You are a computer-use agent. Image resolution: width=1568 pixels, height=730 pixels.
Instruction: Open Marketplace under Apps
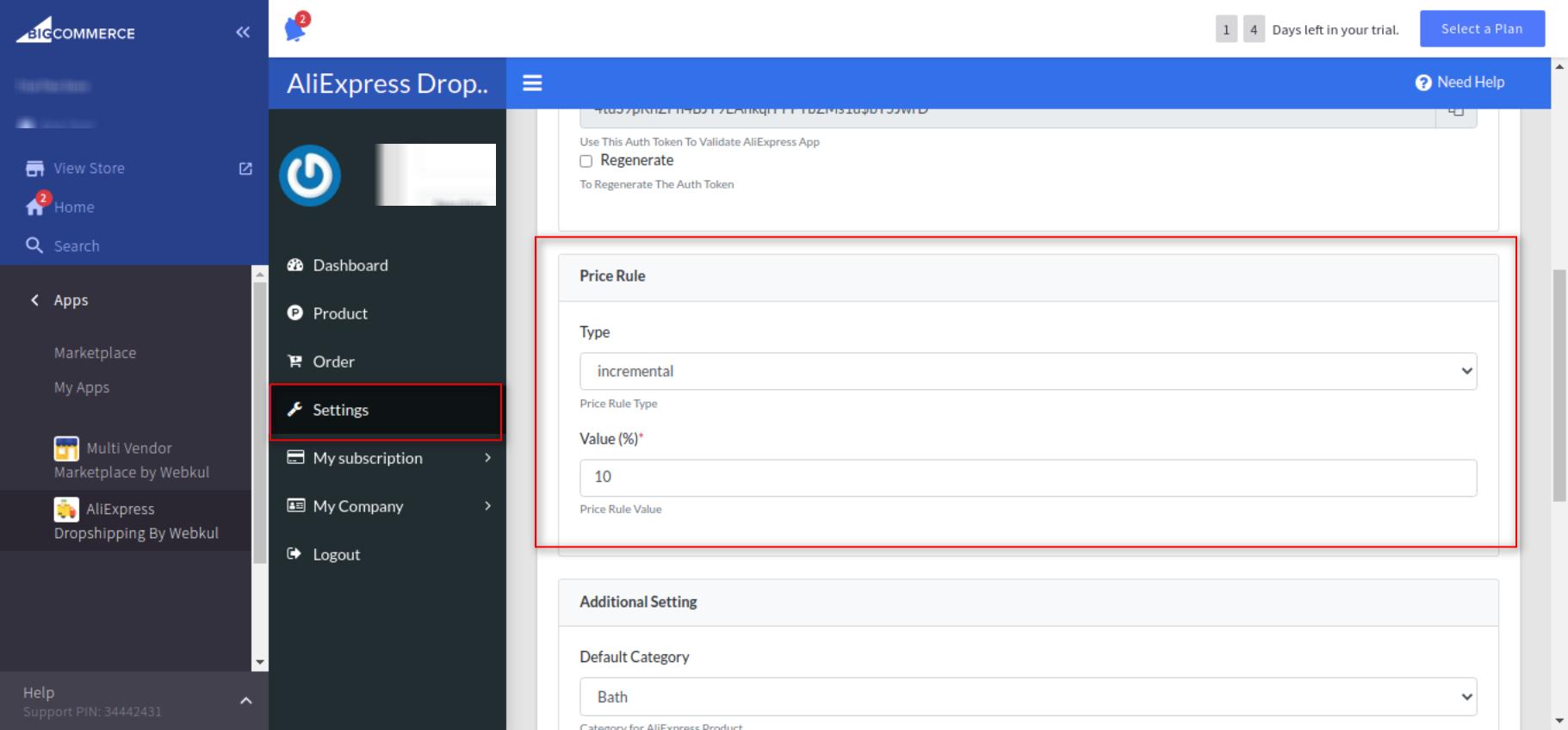coord(95,353)
